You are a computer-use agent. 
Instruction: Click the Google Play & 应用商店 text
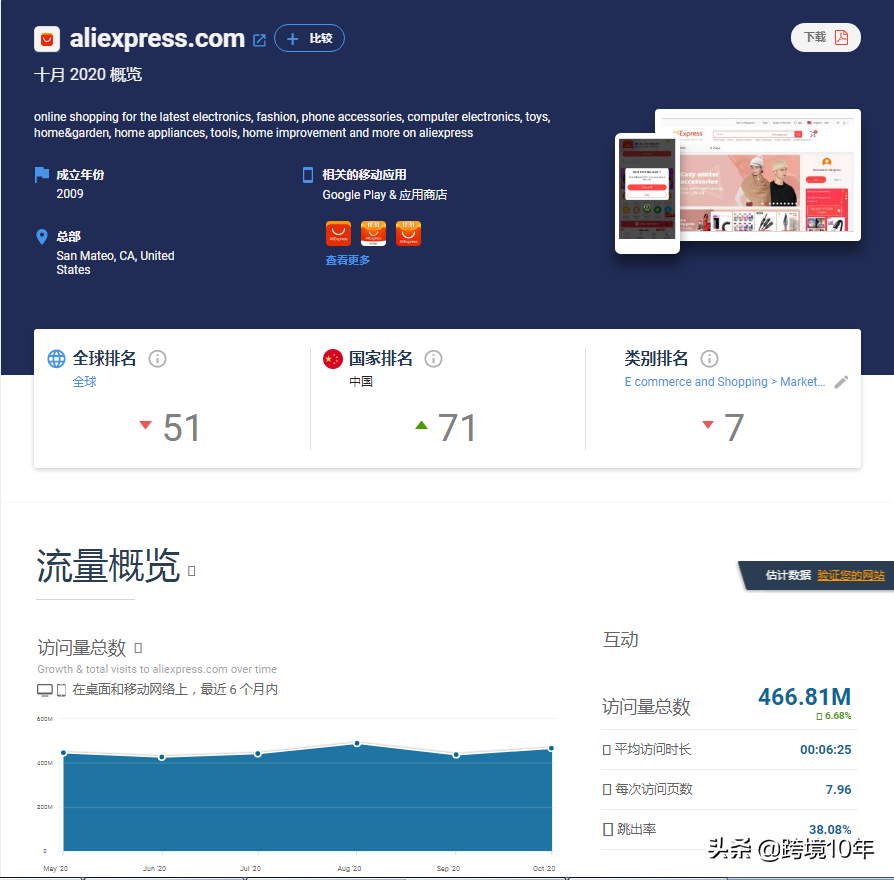384,194
